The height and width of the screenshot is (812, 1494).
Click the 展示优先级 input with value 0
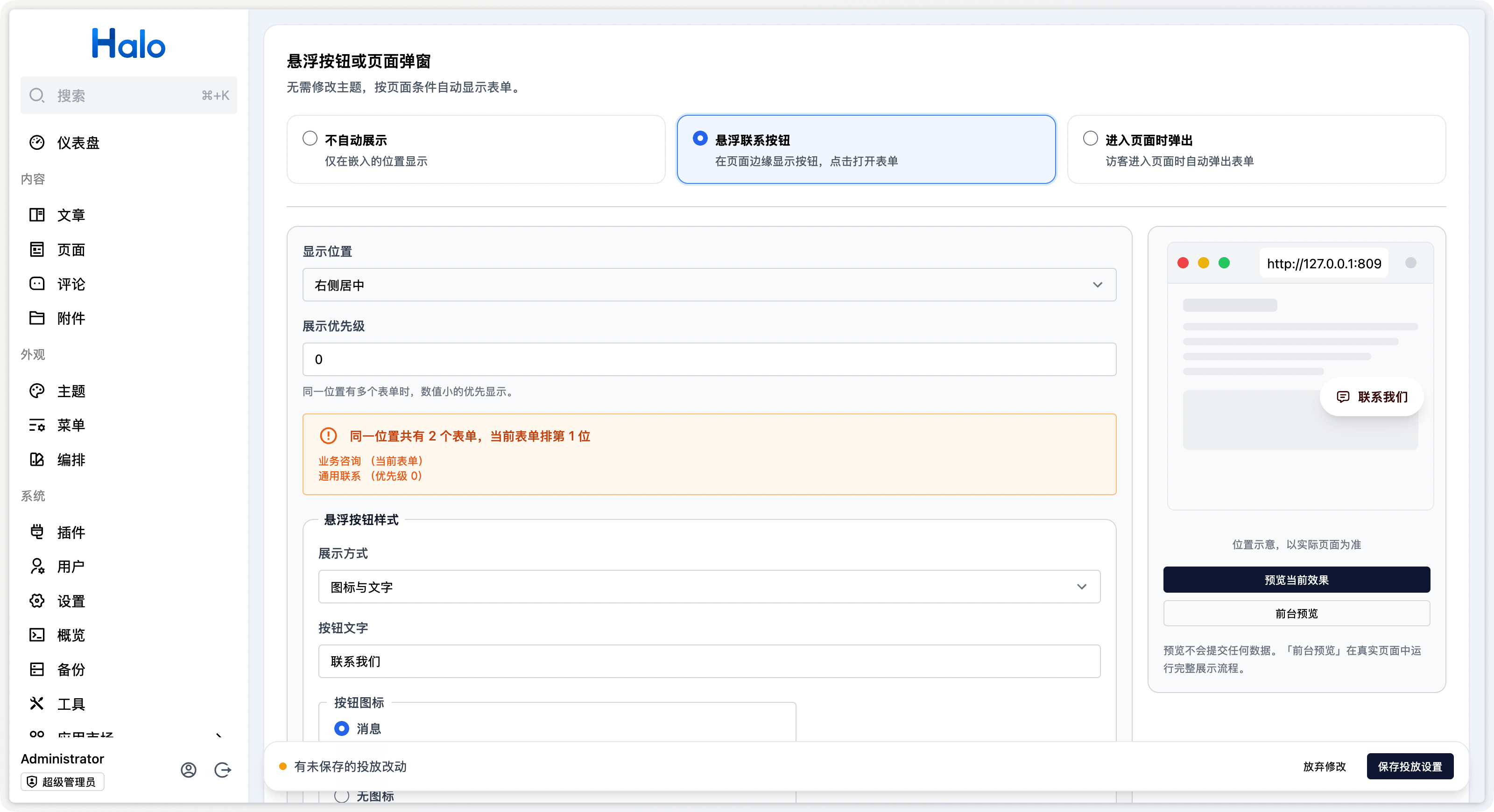709,359
